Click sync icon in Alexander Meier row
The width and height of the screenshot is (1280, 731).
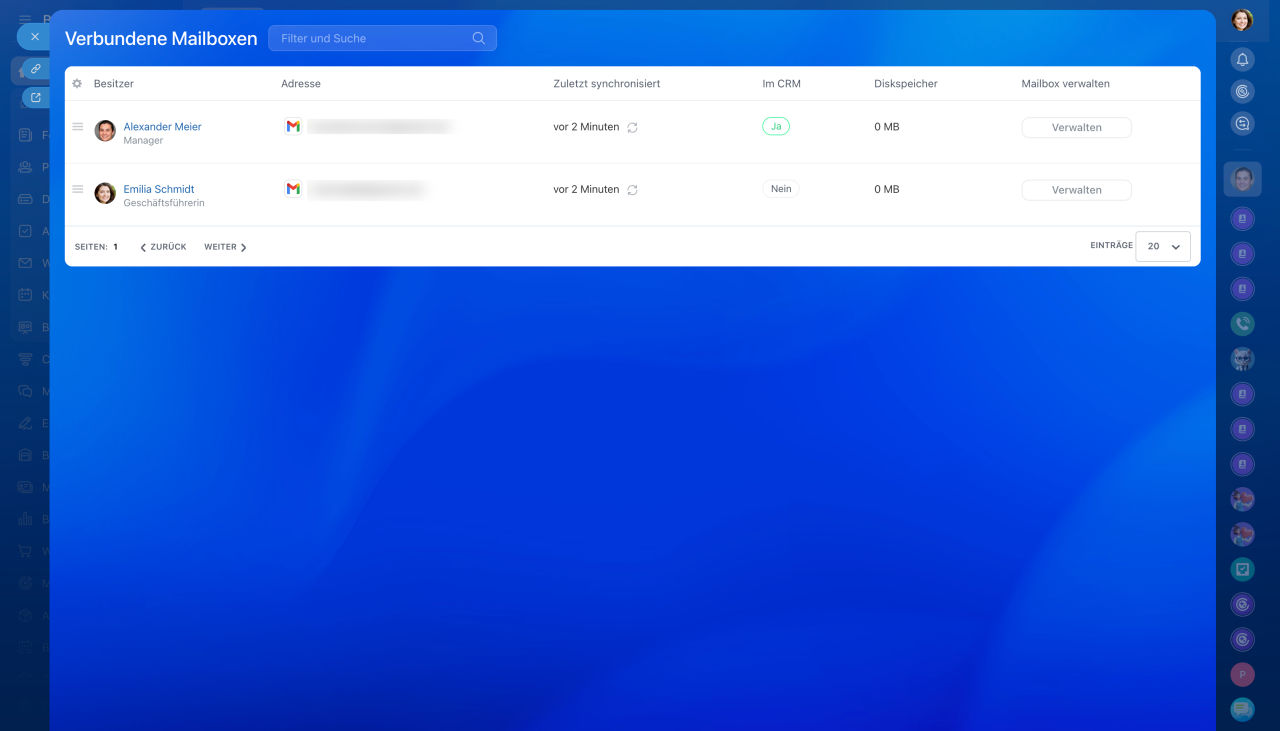[x=632, y=128]
